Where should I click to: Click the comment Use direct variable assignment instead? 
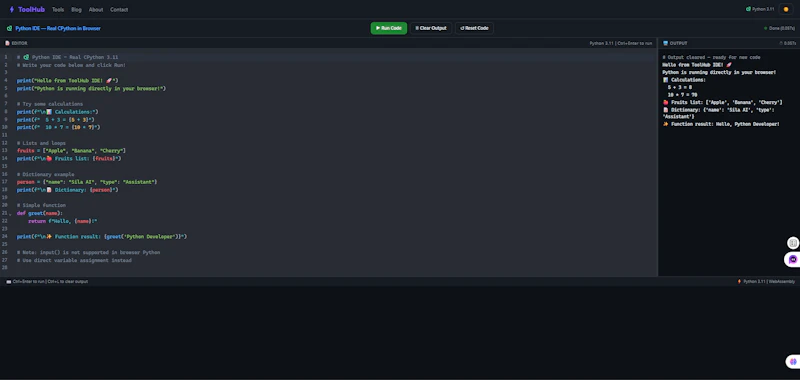tap(74, 260)
